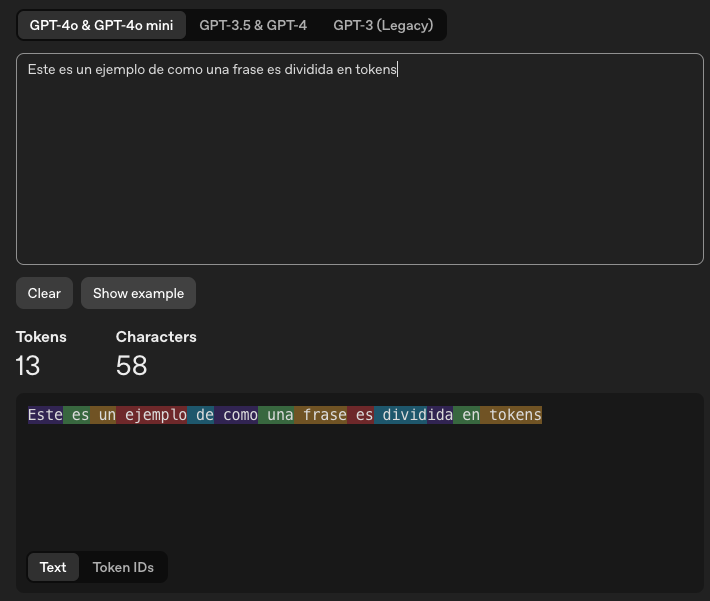Select the highlighted "ejemplo" token
The width and height of the screenshot is (710, 601).
tap(152, 415)
